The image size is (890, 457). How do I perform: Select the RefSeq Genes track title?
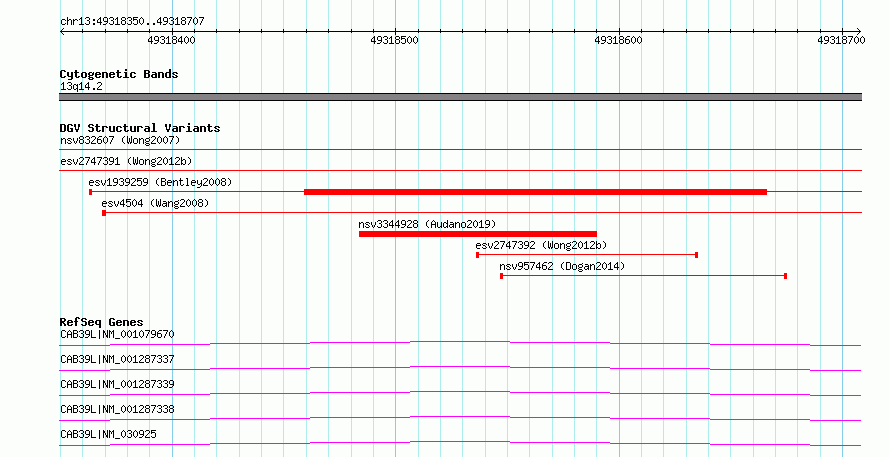point(101,322)
